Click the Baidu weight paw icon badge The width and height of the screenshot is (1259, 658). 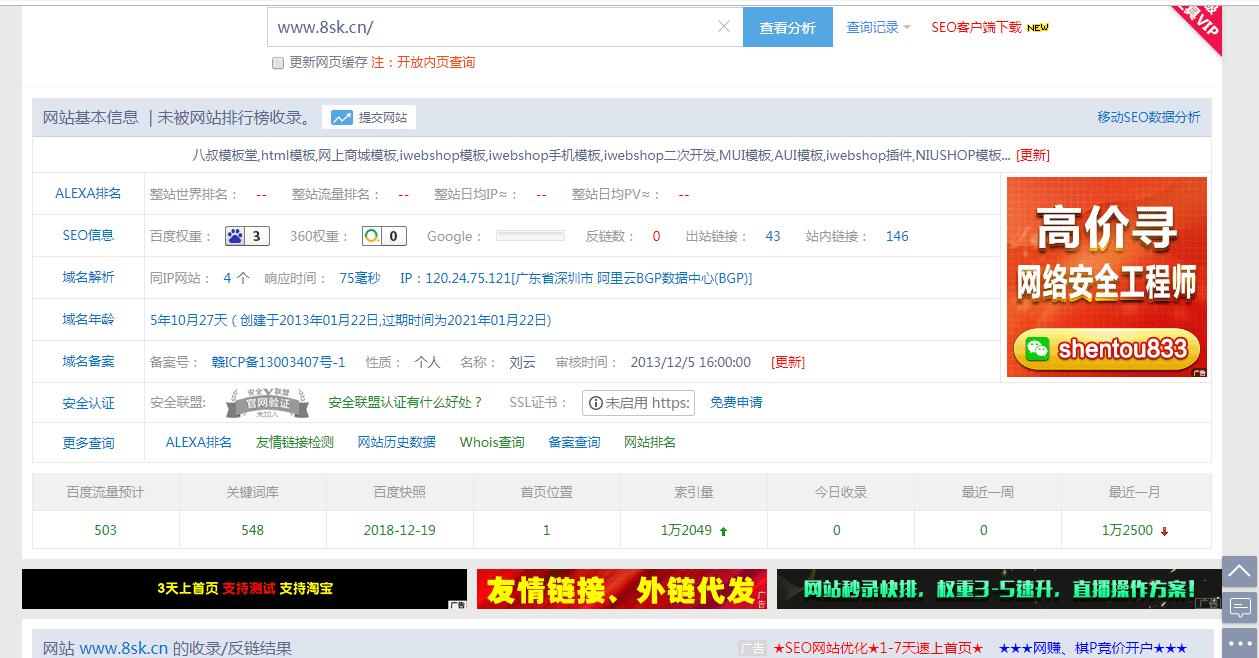[x=247, y=236]
